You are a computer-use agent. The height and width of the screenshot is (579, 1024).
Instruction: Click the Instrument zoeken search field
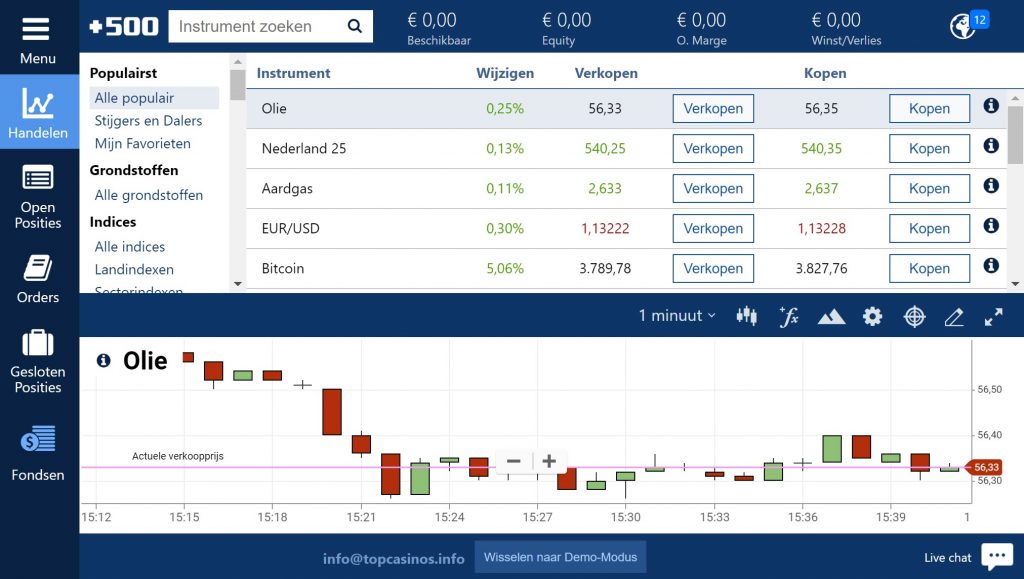258,27
